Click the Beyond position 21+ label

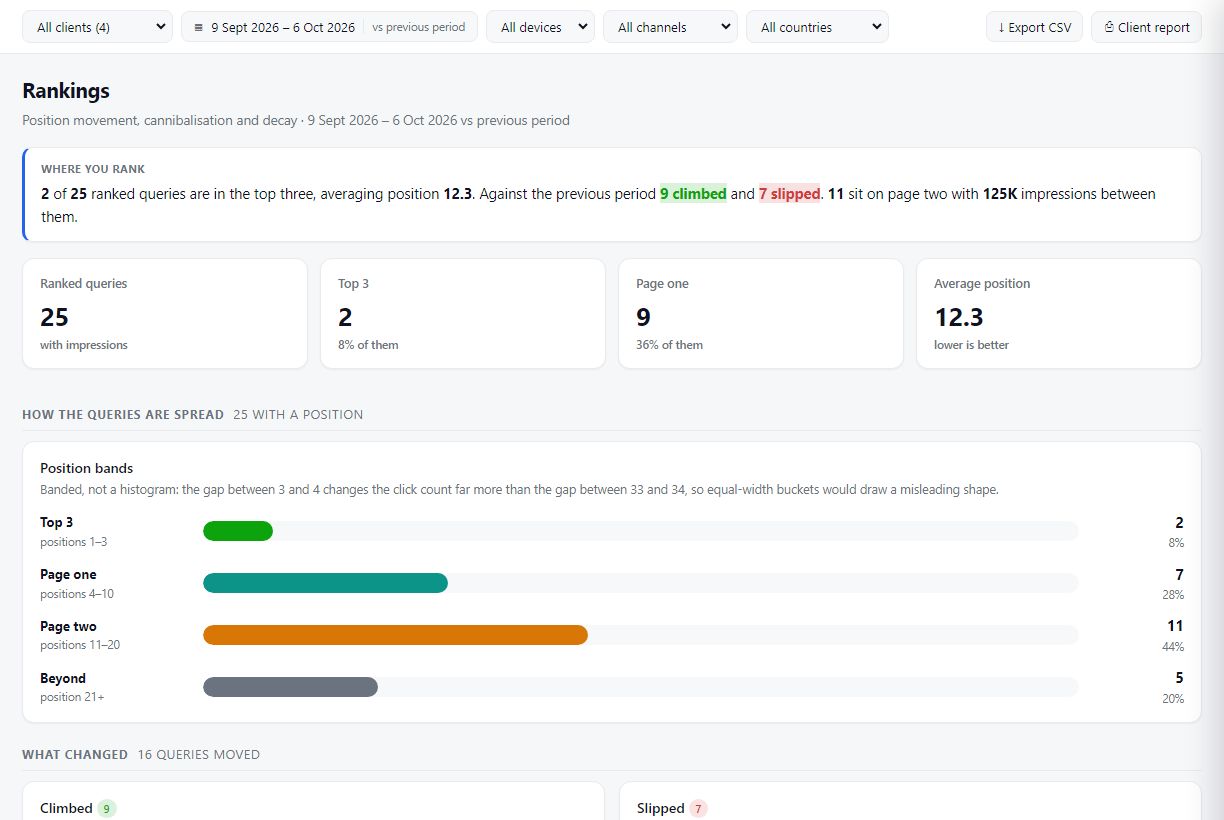click(72, 687)
